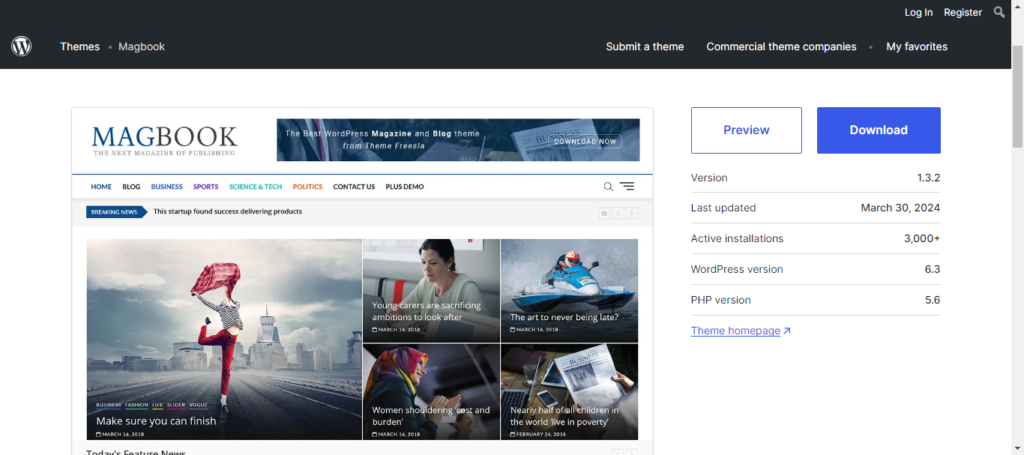Click CONTACT US in preview menu
Viewport: 1024px width, 455px height.
point(354,187)
